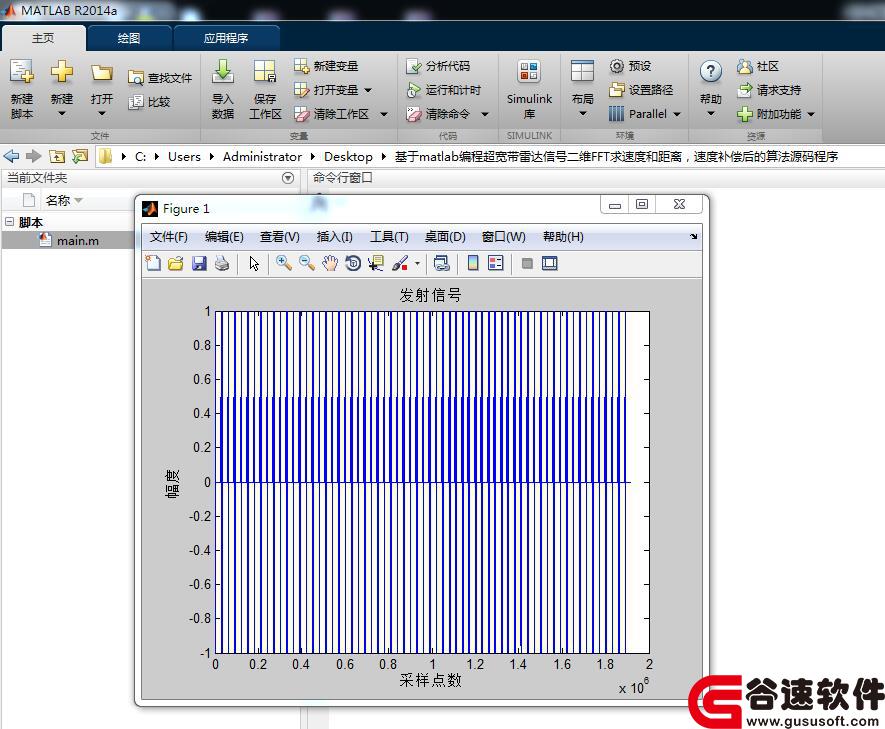
Task: Click Find Files (查找文件) in the ribbon
Action: click(160, 78)
